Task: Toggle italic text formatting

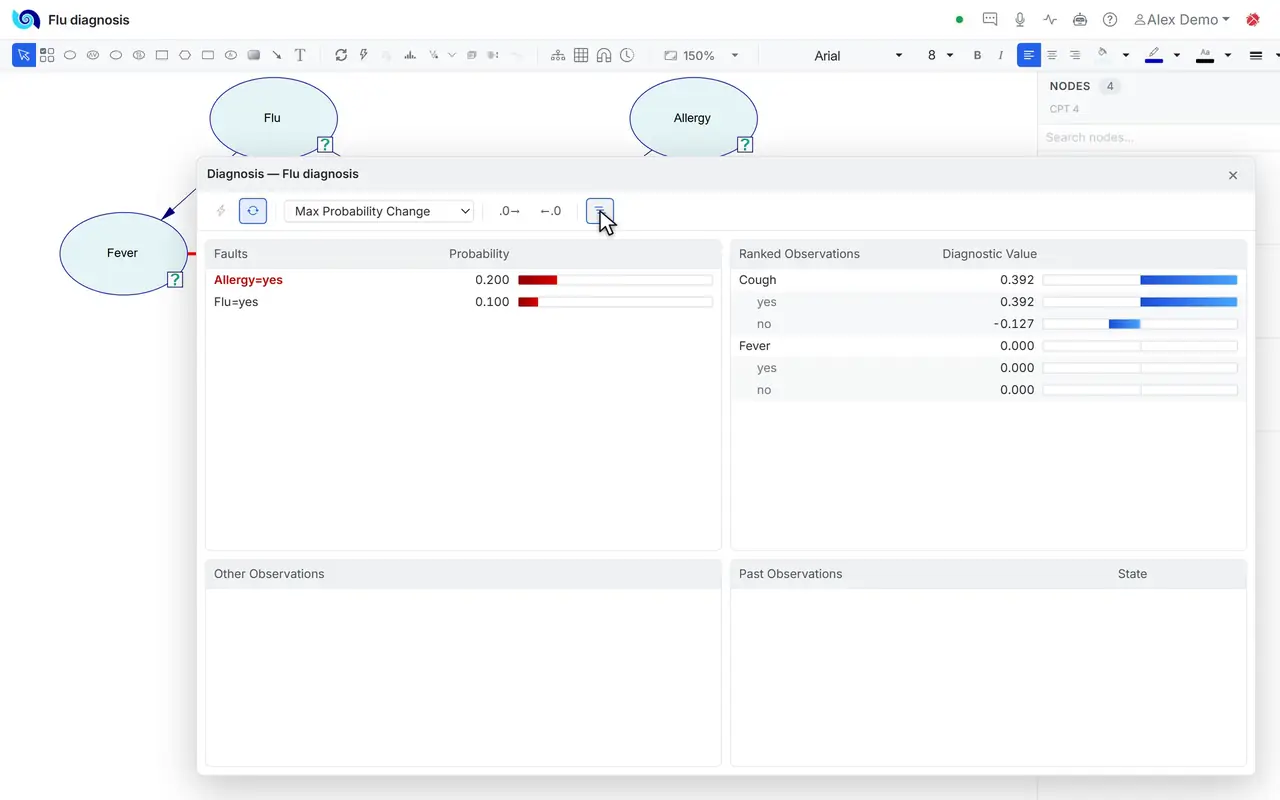Action: tap(1001, 56)
